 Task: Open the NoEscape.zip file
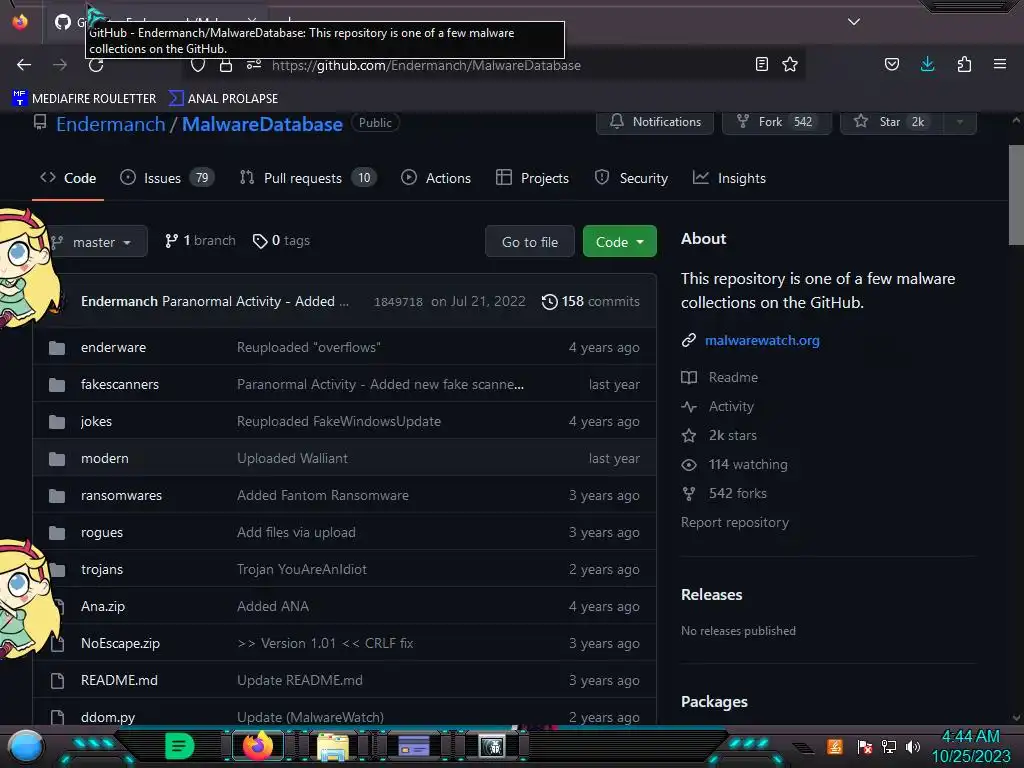(x=120, y=643)
